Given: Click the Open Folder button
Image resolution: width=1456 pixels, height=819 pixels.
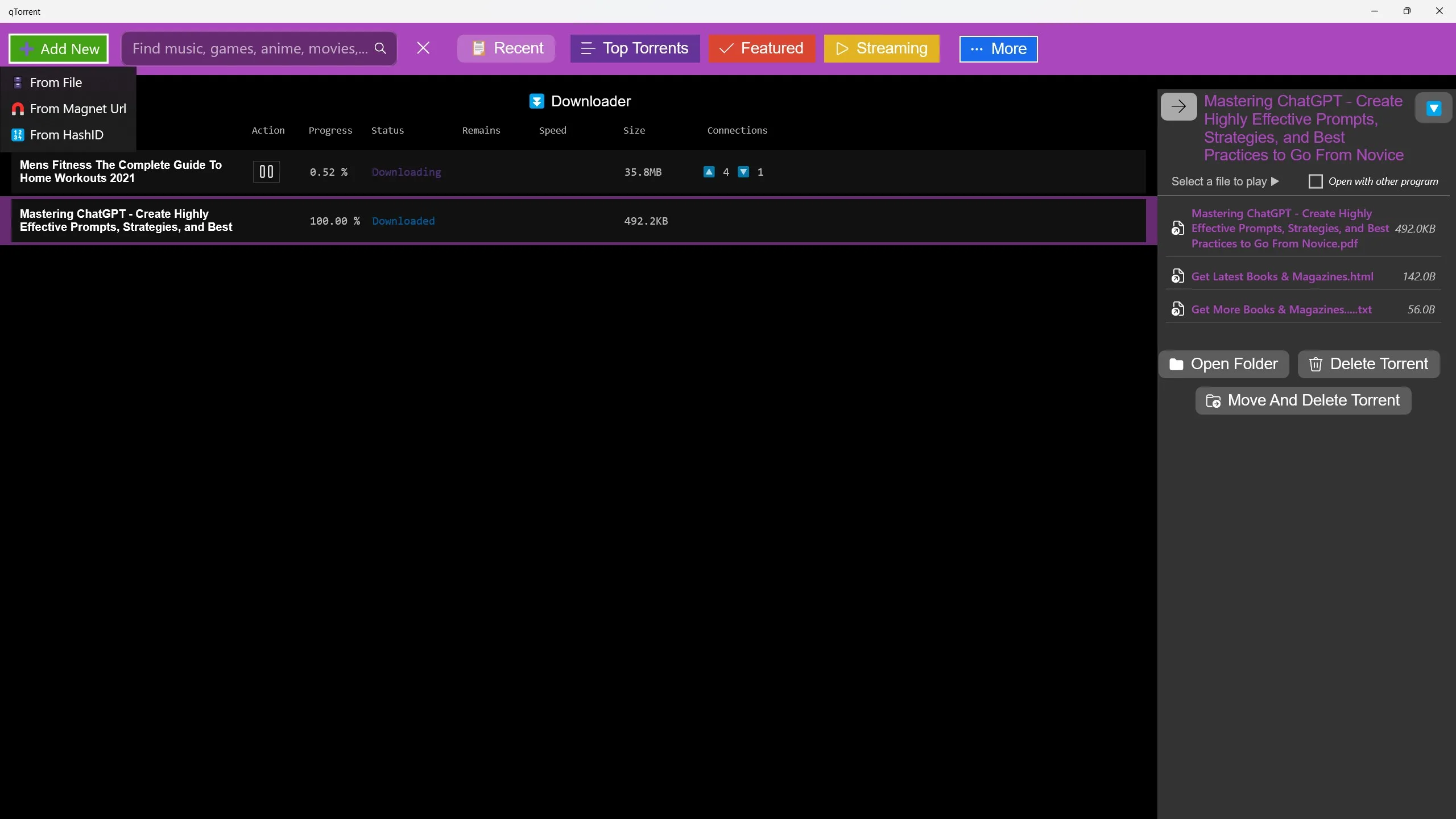Looking at the screenshot, I should tap(1223, 364).
